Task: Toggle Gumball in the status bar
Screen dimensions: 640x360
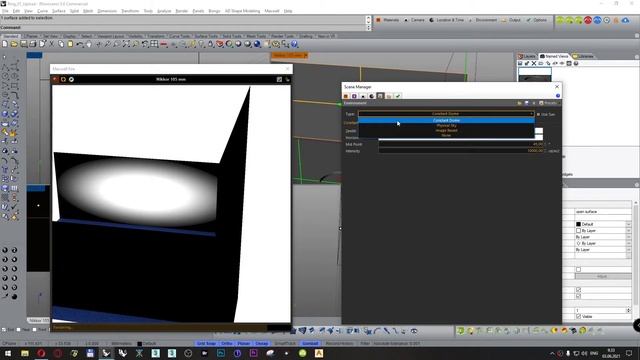Action: [310, 344]
